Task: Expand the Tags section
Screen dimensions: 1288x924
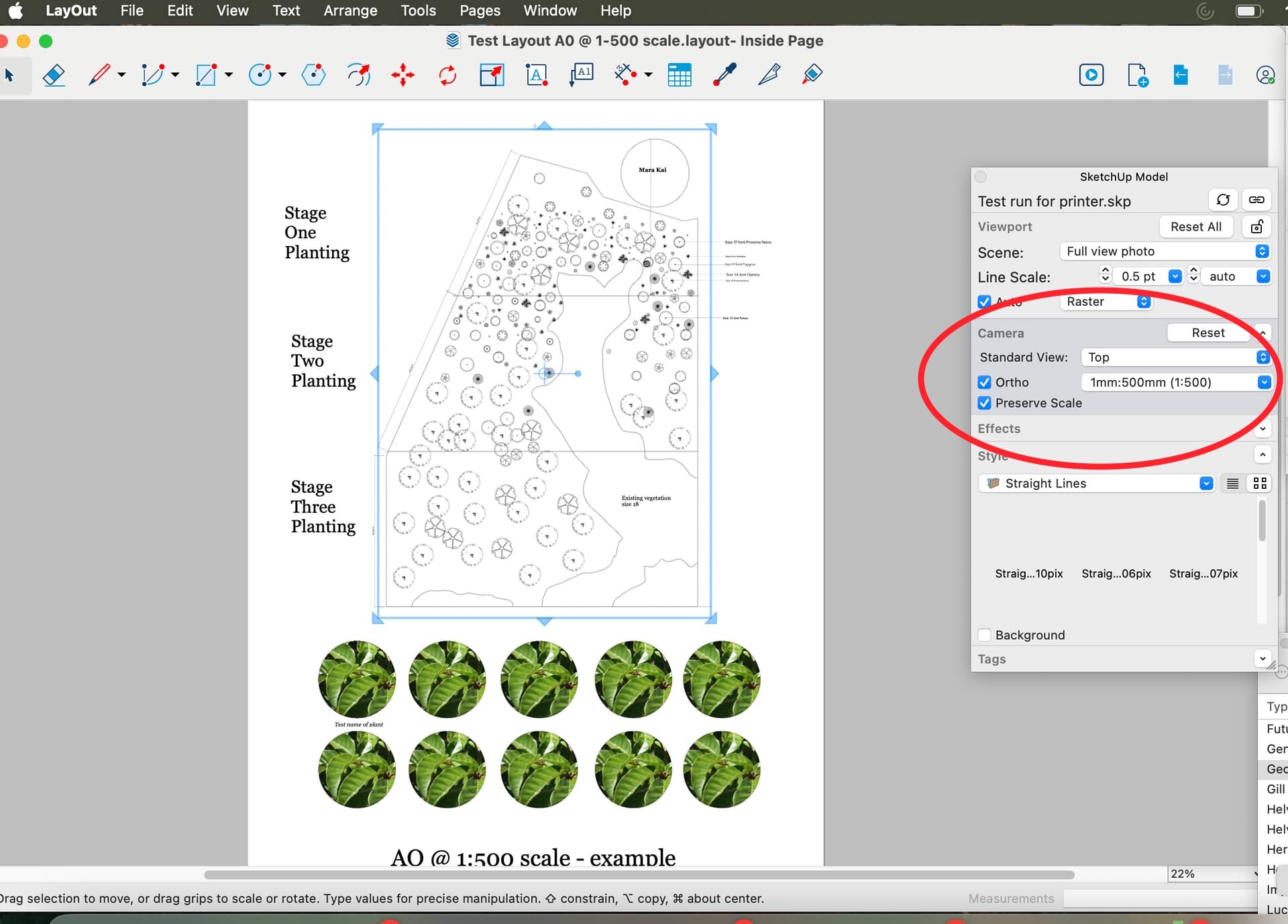Action: click(x=1262, y=658)
